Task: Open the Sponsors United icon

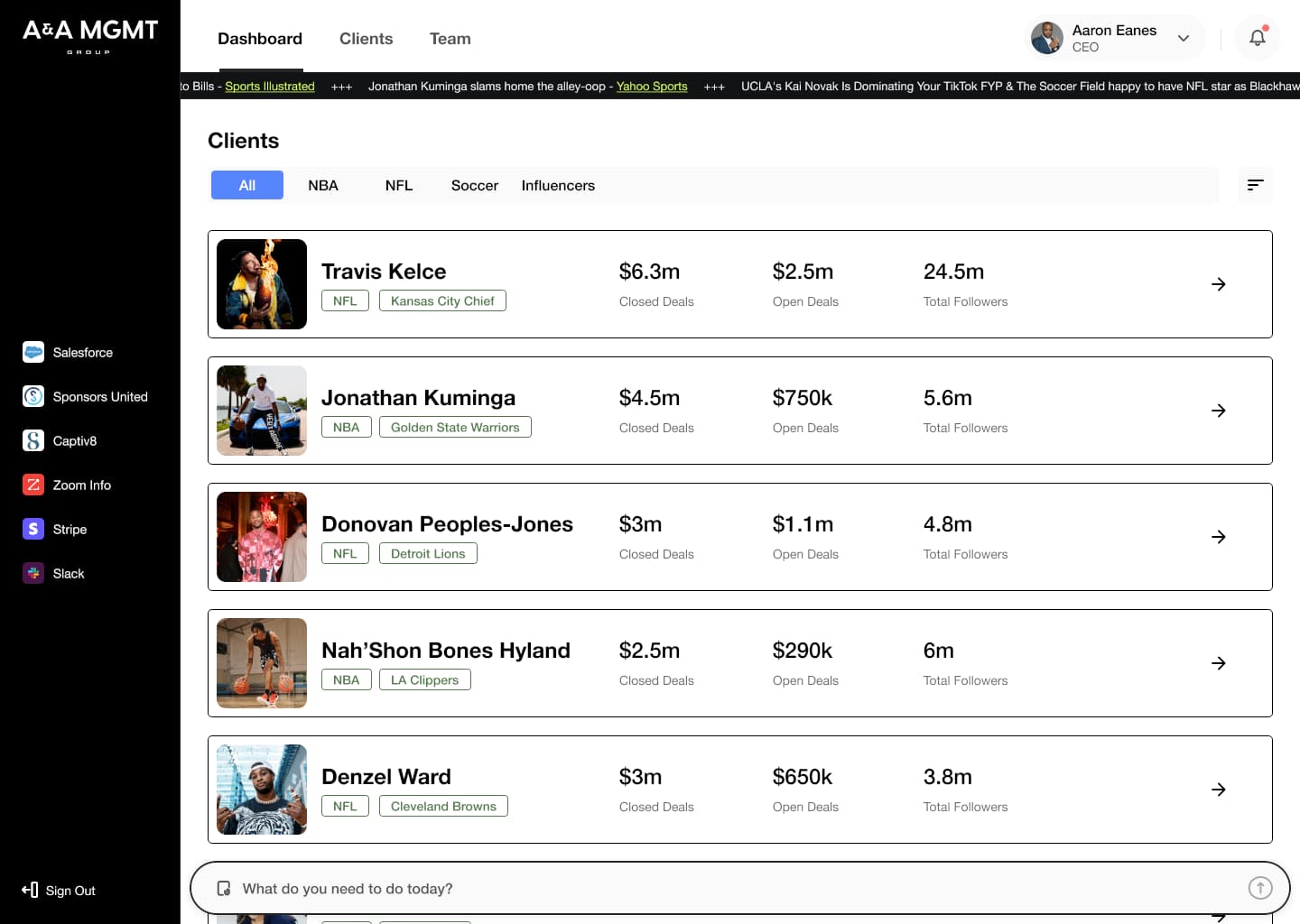Action: (33, 397)
